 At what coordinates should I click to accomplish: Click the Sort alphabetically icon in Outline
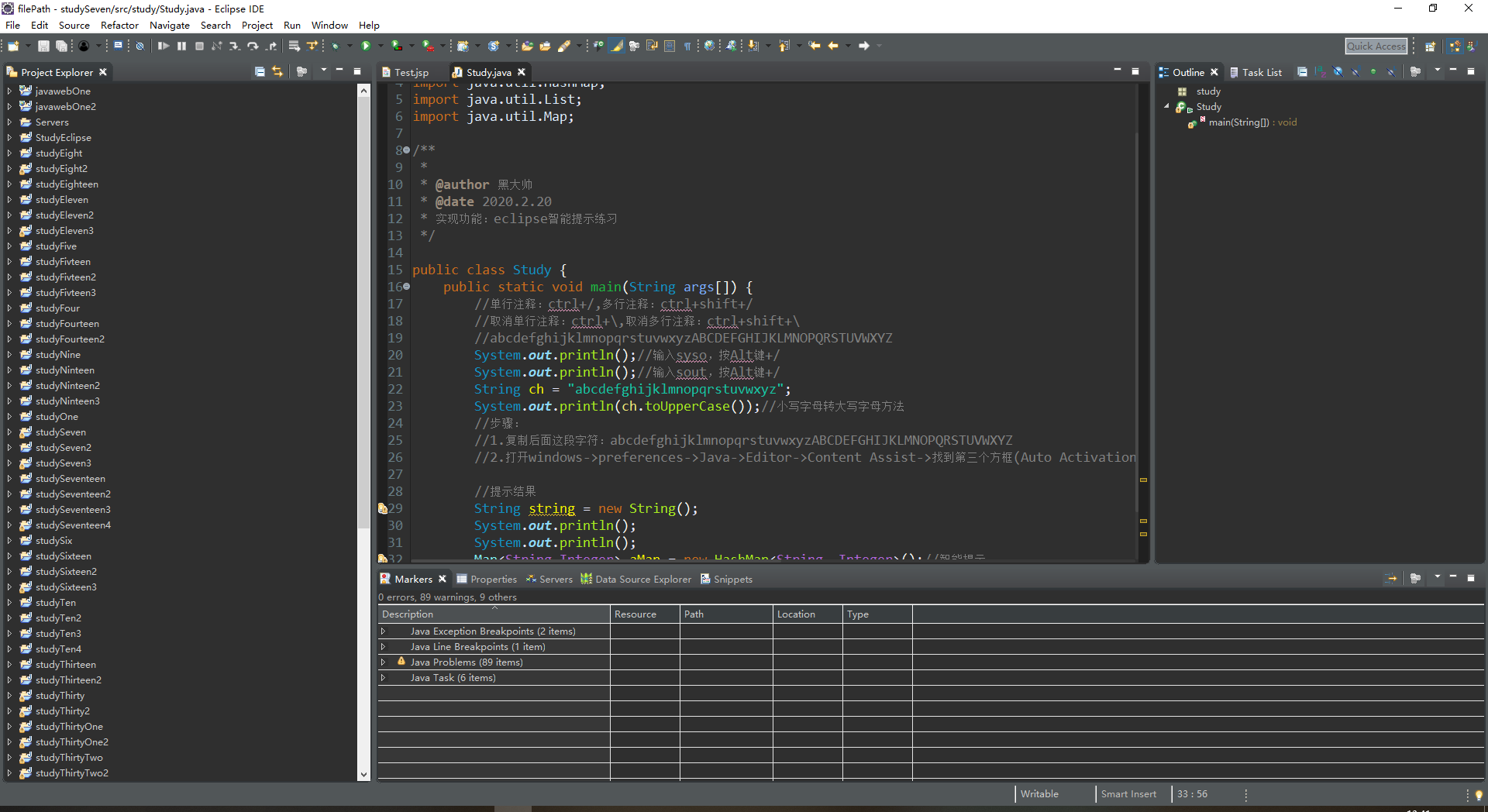click(x=1320, y=72)
